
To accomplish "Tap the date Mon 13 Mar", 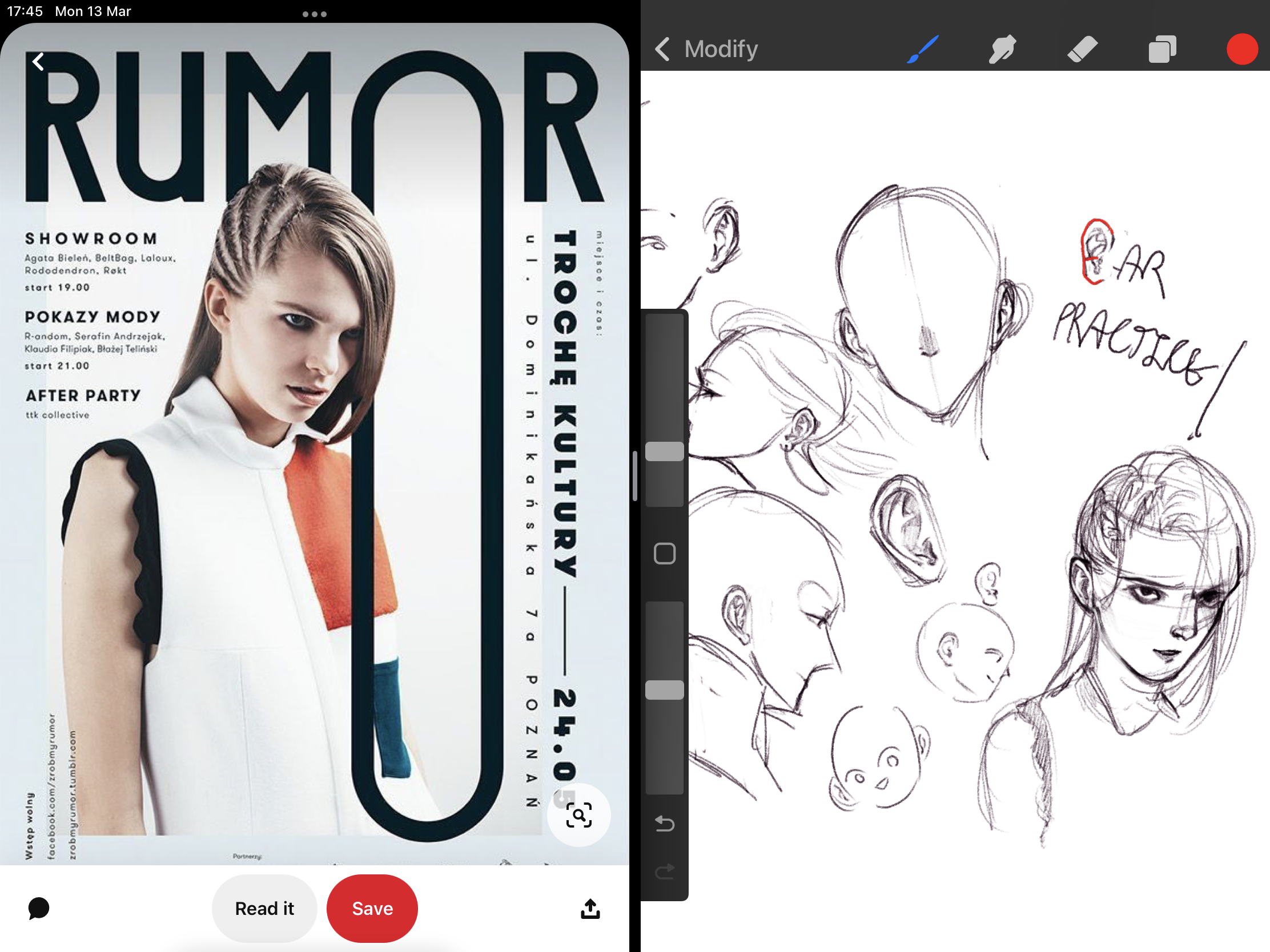I will click(93, 11).
